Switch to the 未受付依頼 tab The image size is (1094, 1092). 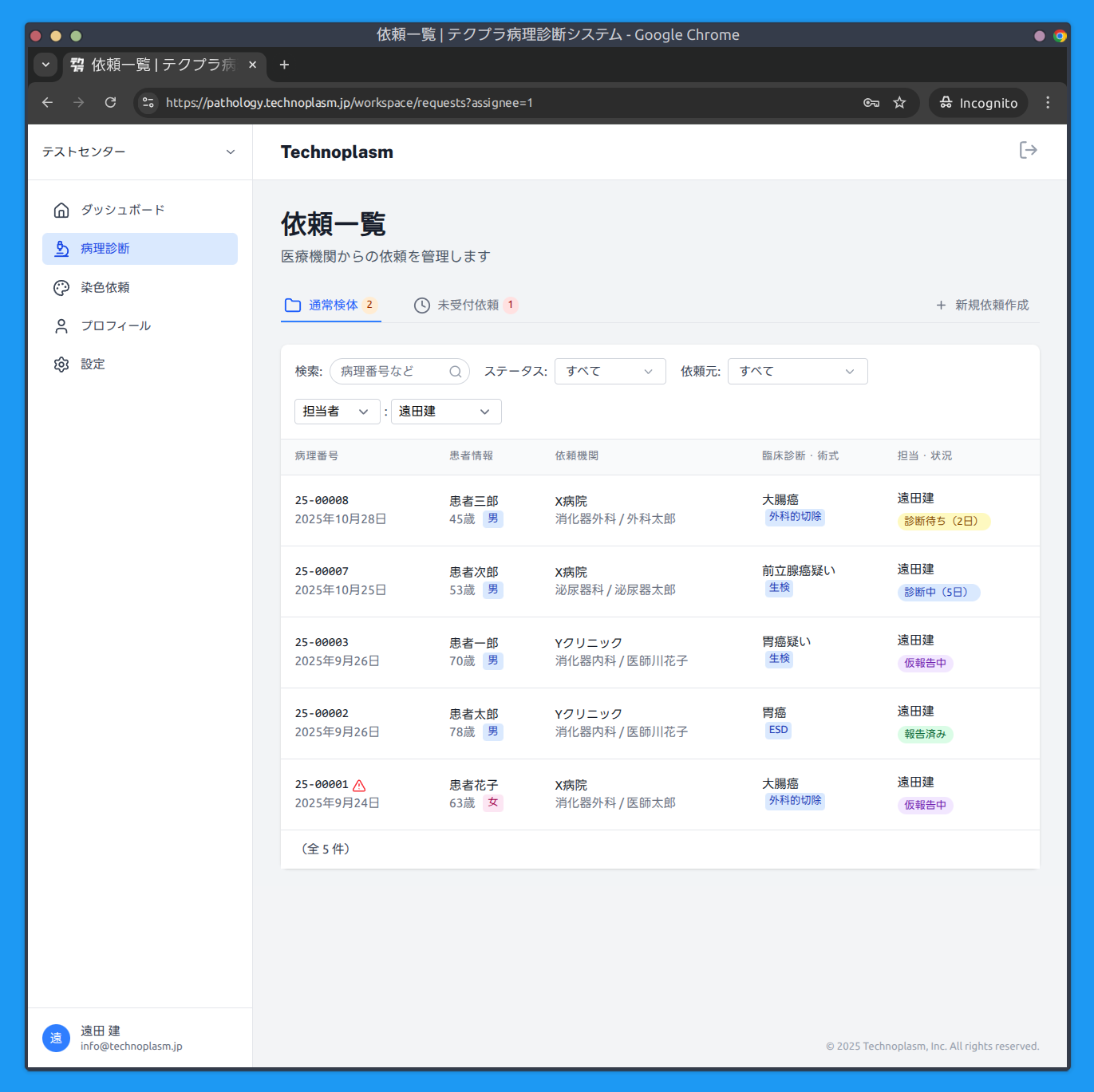[x=467, y=306]
